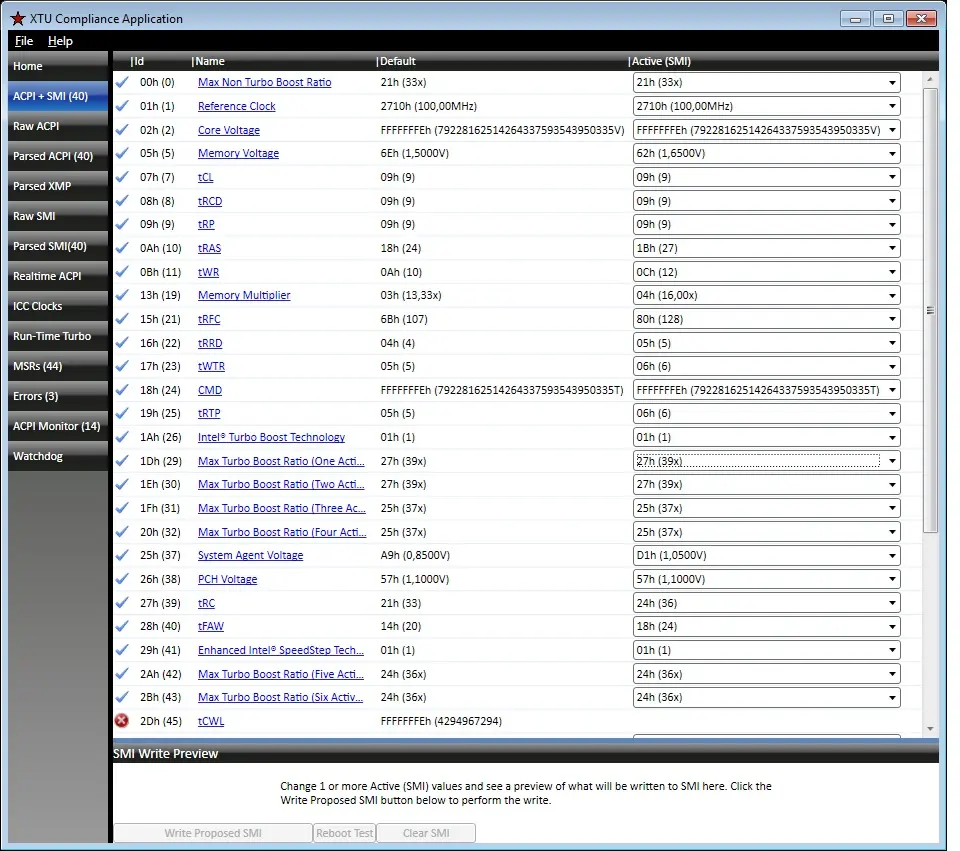Click the checkmark icon beside tRFC
The height and width of the screenshot is (851, 960).
122,319
